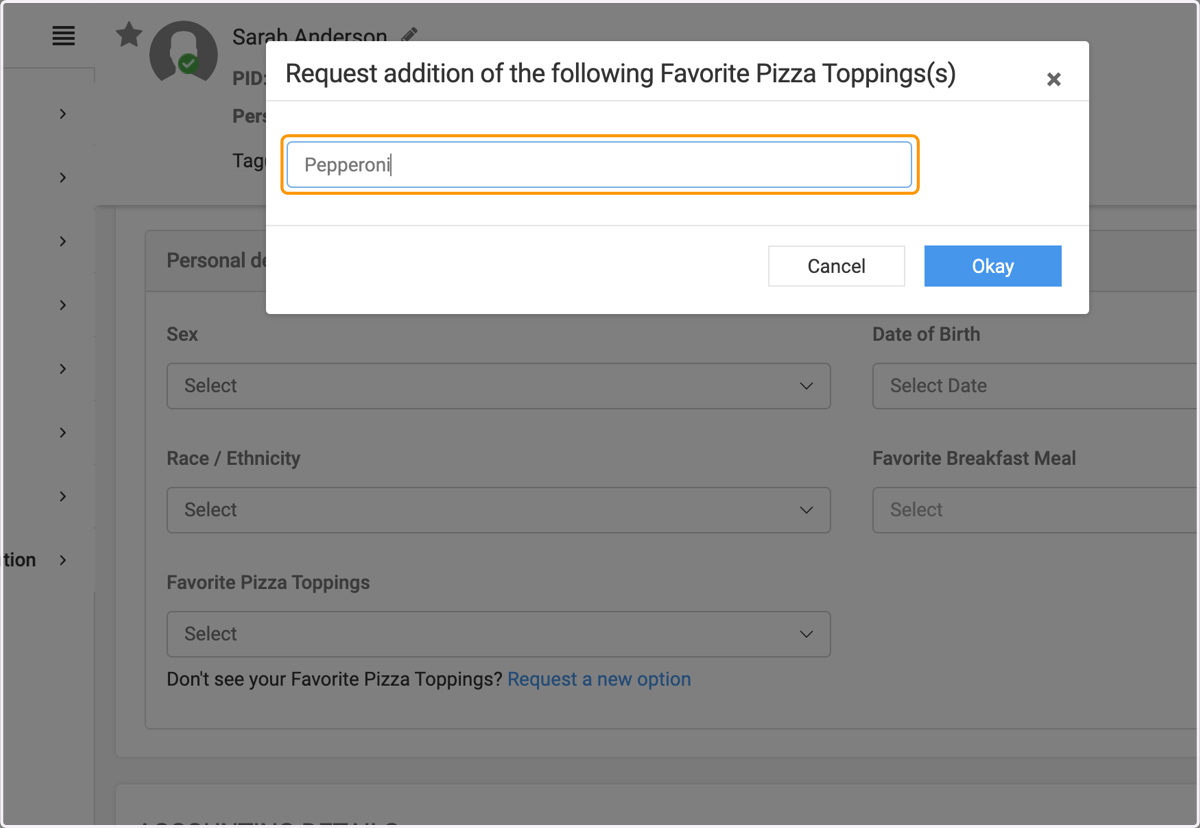Image resolution: width=1200 pixels, height=828 pixels.
Task: Open the Date of Birth picker
Action: click(1036, 386)
